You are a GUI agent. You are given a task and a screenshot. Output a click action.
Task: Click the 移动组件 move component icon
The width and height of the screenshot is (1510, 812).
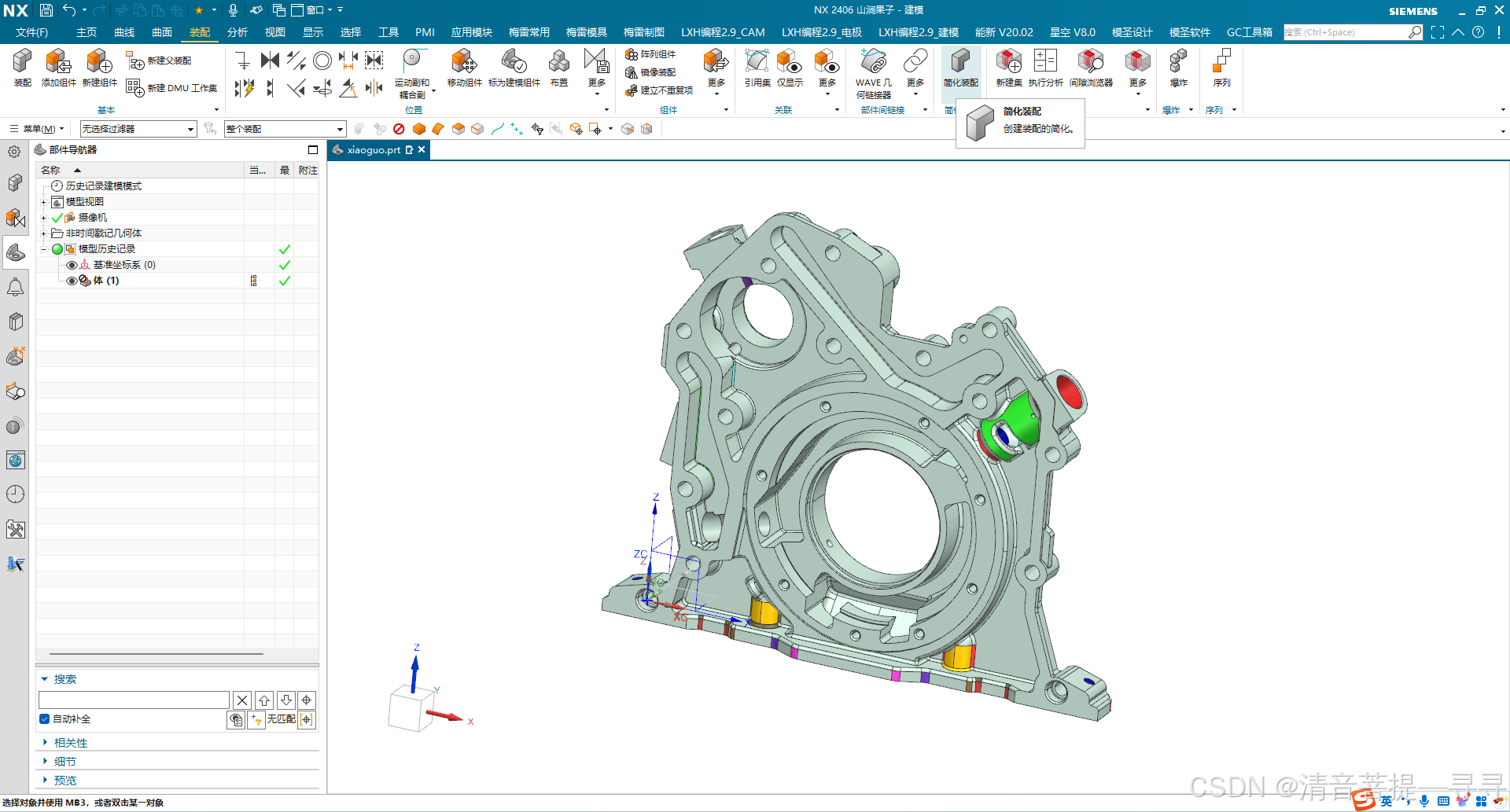464,67
